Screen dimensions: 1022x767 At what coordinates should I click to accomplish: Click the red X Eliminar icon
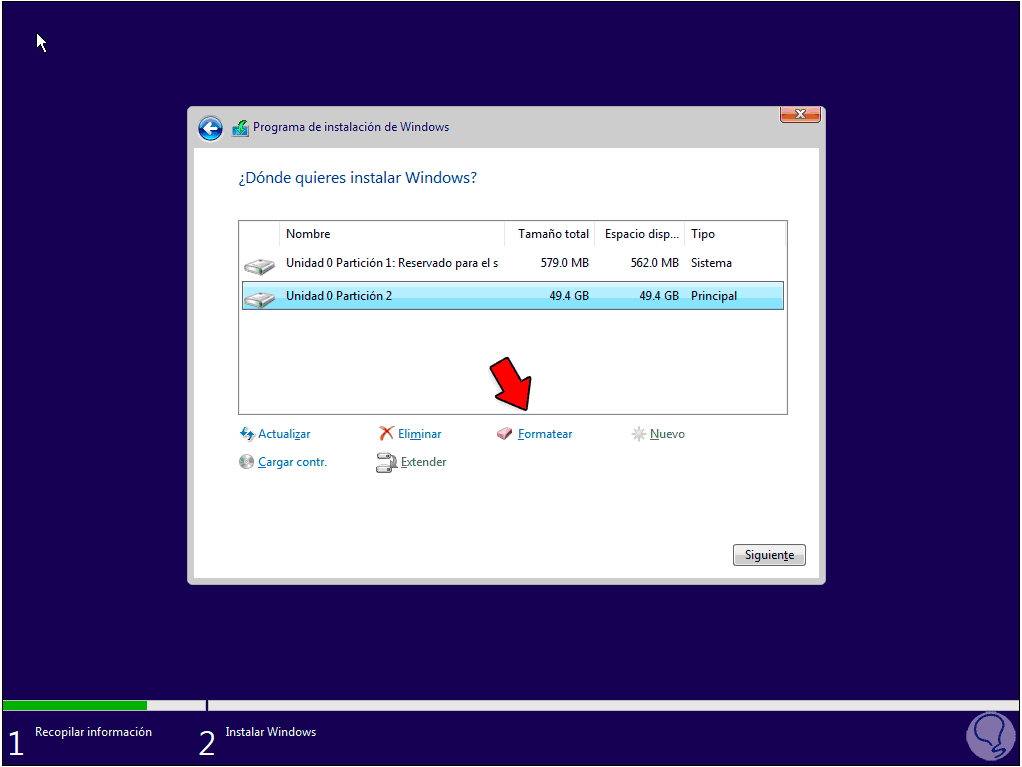pyautogui.click(x=387, y=433)
